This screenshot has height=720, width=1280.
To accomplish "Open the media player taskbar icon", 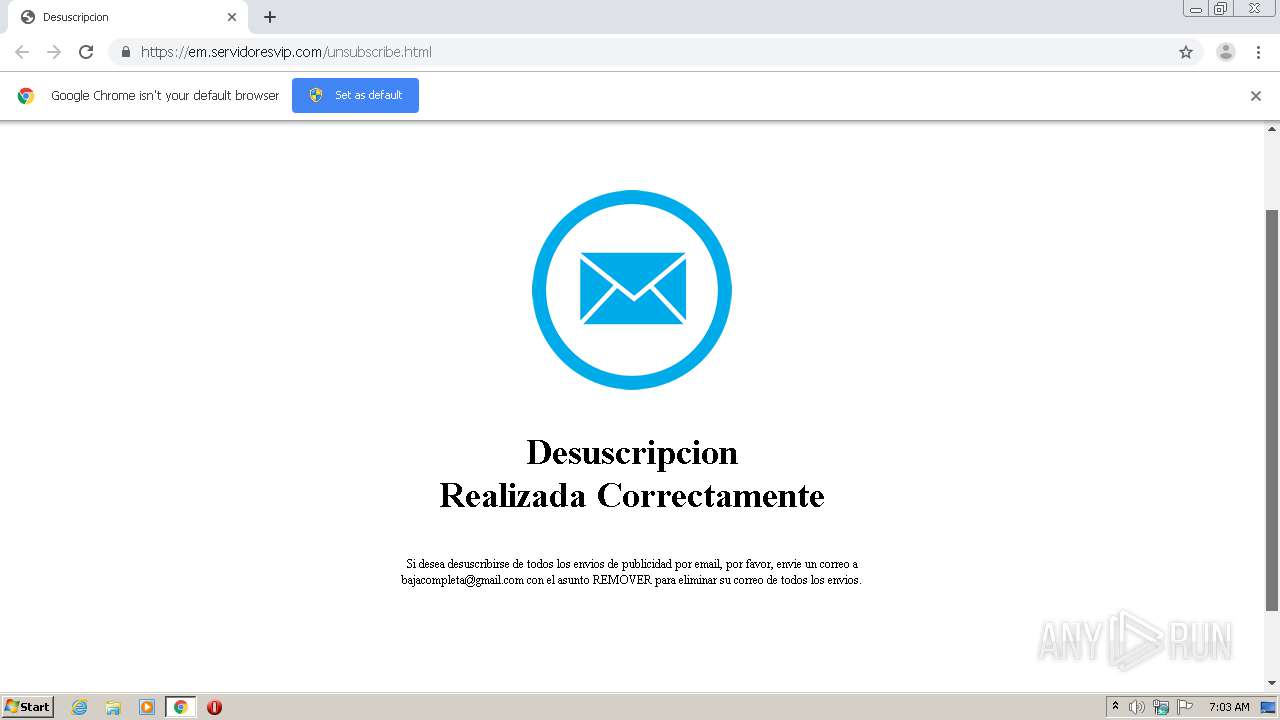I will pos(147,707).
